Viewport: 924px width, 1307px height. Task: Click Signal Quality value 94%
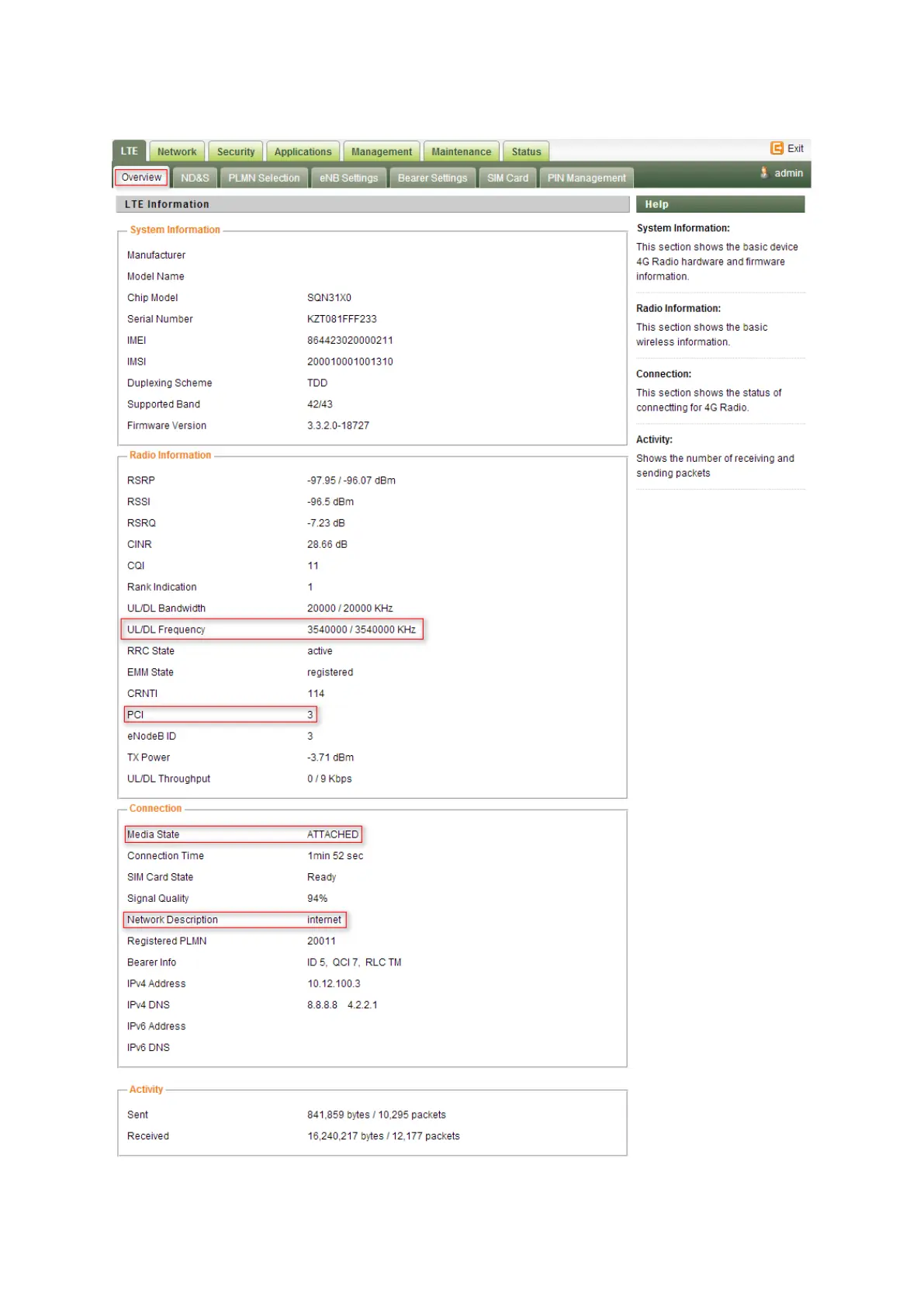coord(317,899)
